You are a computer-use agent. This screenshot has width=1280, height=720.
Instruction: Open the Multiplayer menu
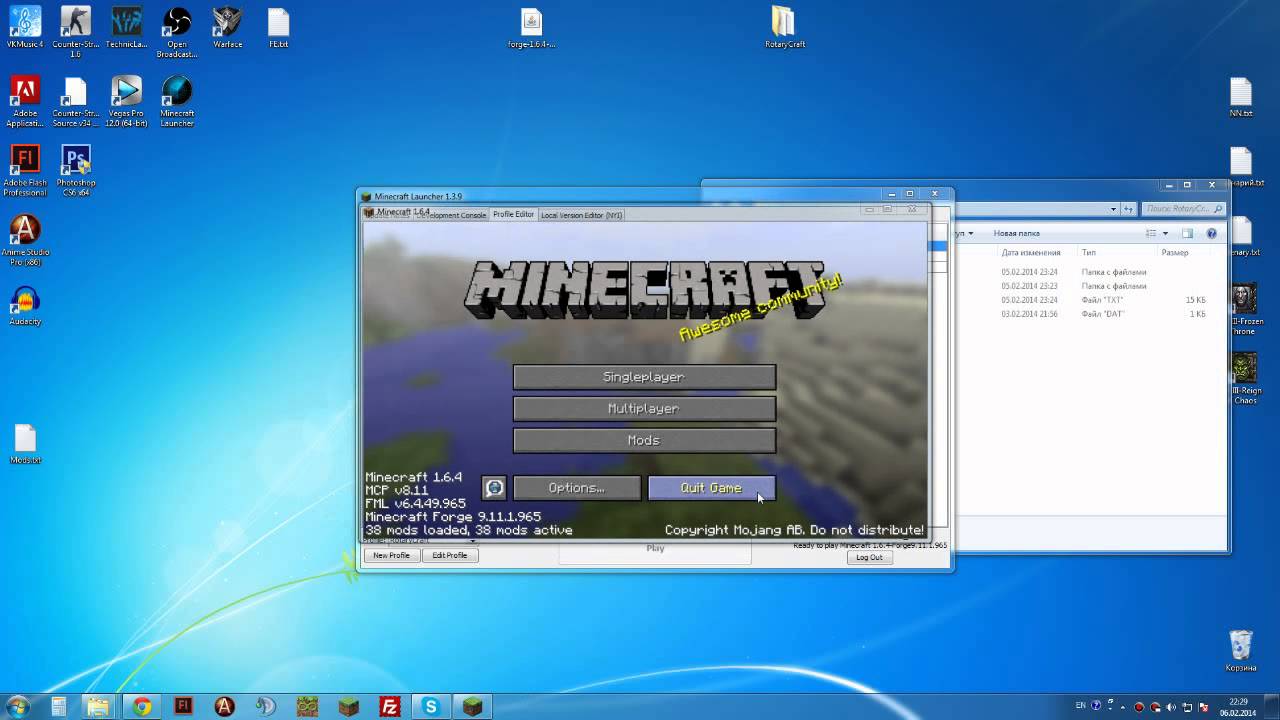pyautogui.click(x=644, y=409)
